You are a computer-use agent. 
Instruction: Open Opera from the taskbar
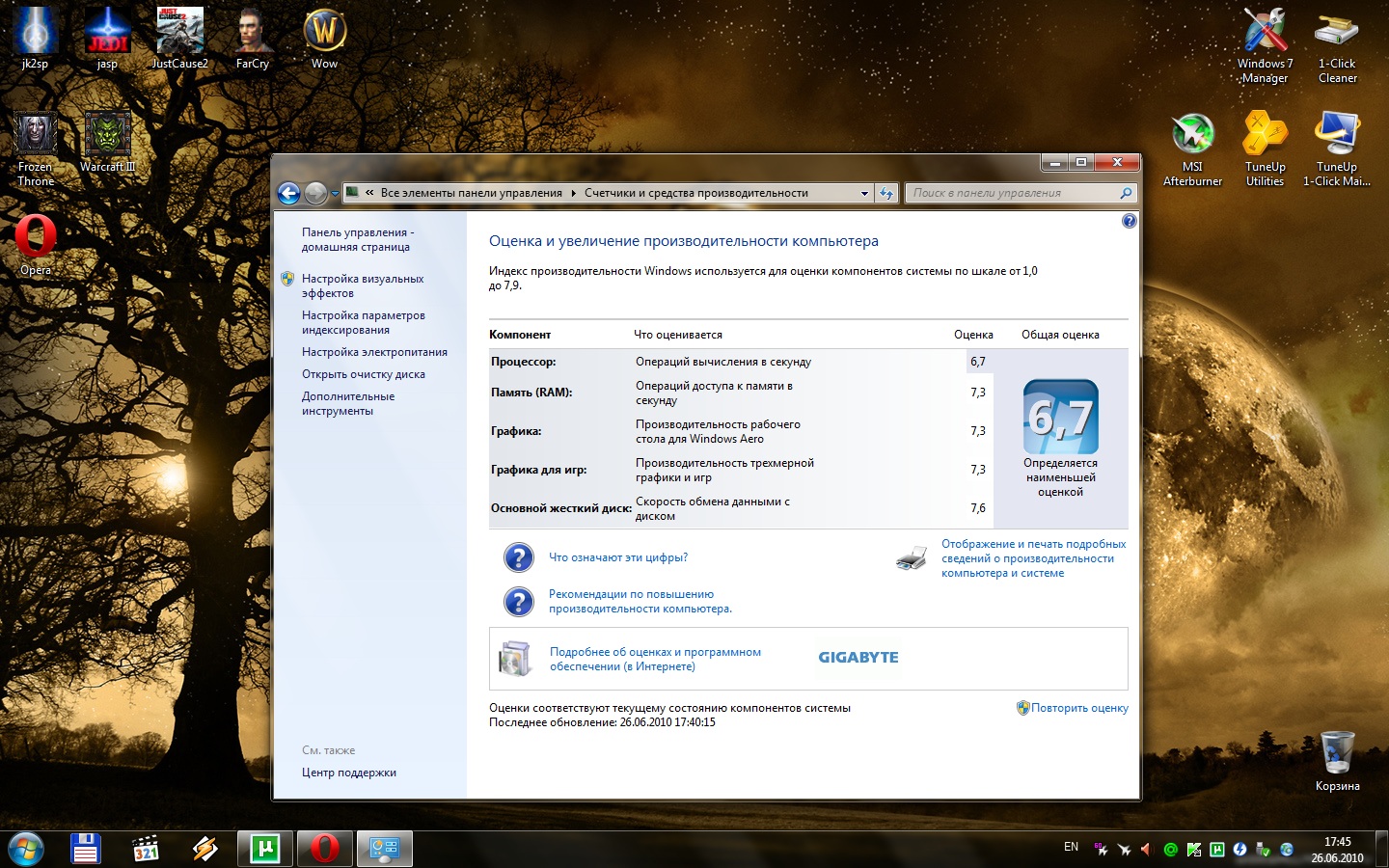click(325, 849)
